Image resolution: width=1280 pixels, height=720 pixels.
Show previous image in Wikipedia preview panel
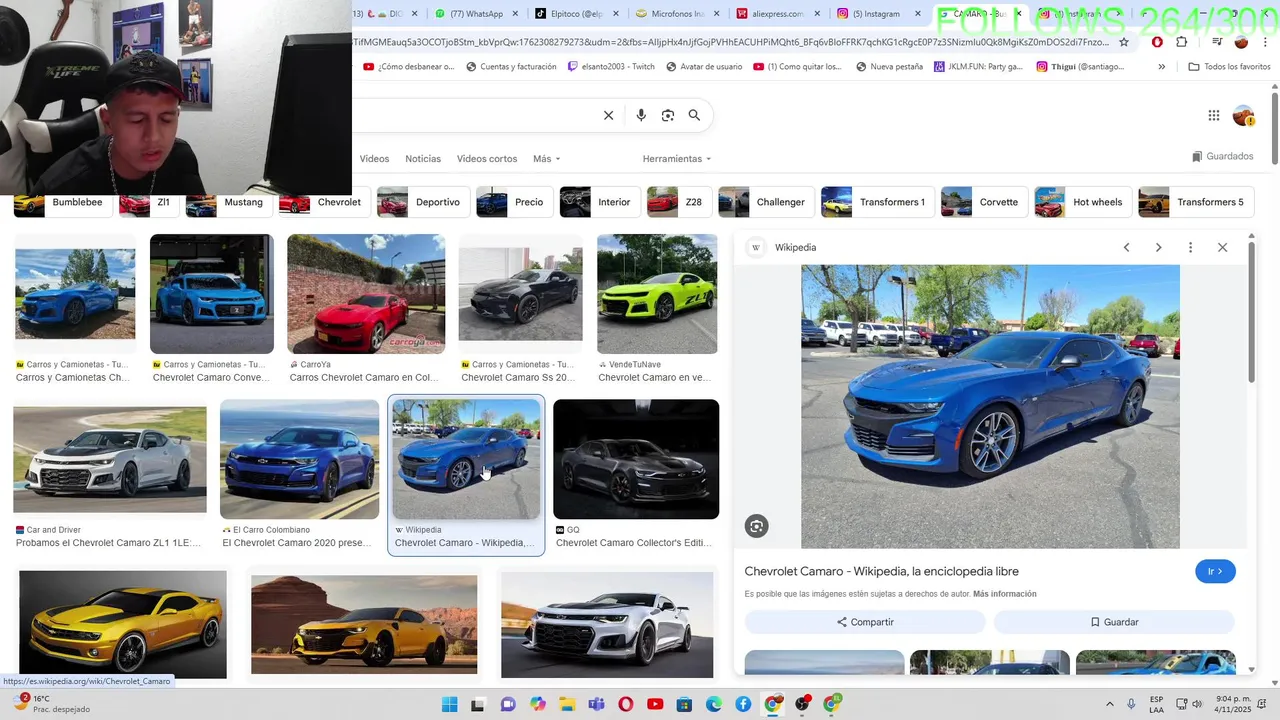pyautogui.click(x=1126, y=247)
